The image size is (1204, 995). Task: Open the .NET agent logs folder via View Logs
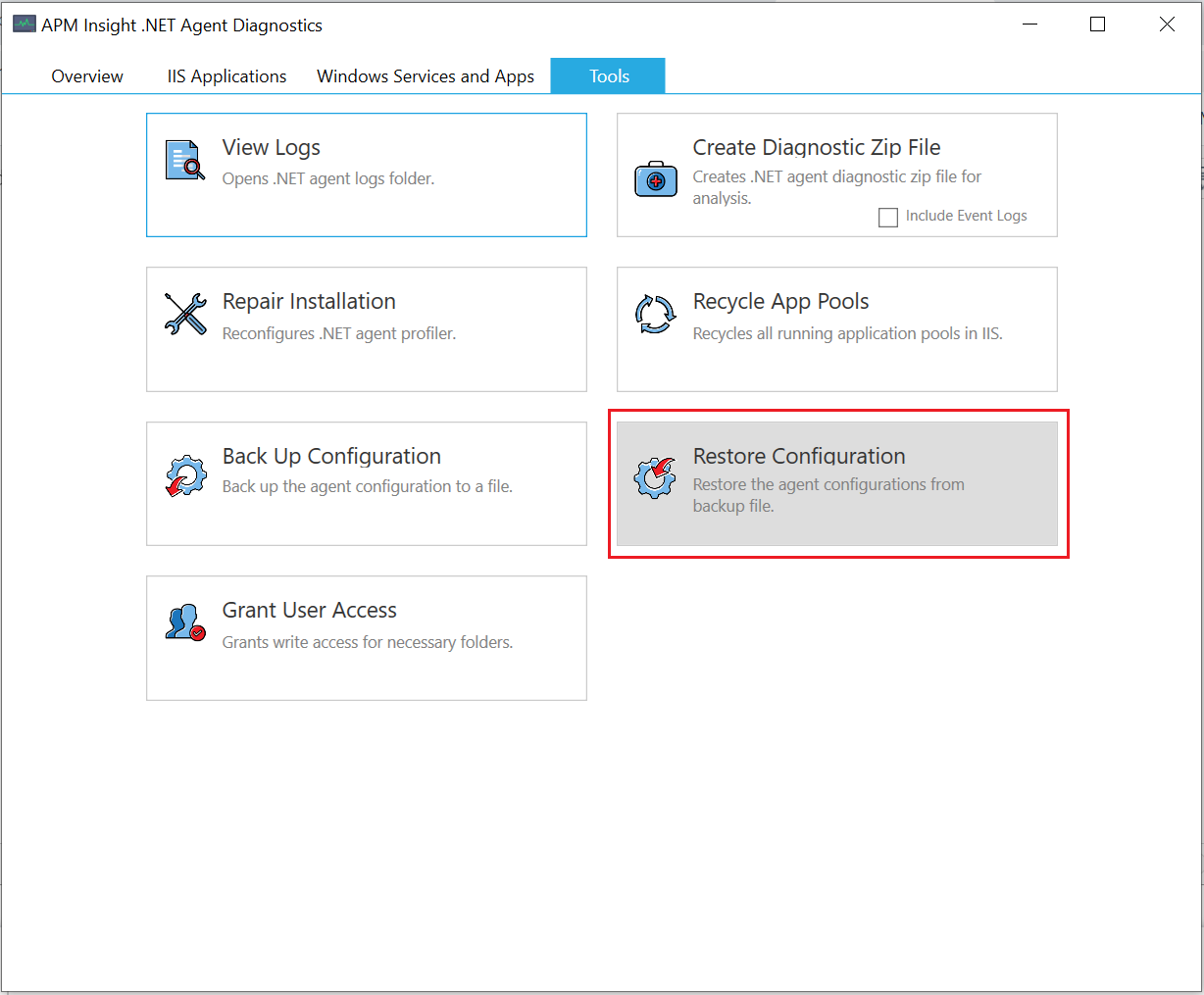(x=366, y=174)
